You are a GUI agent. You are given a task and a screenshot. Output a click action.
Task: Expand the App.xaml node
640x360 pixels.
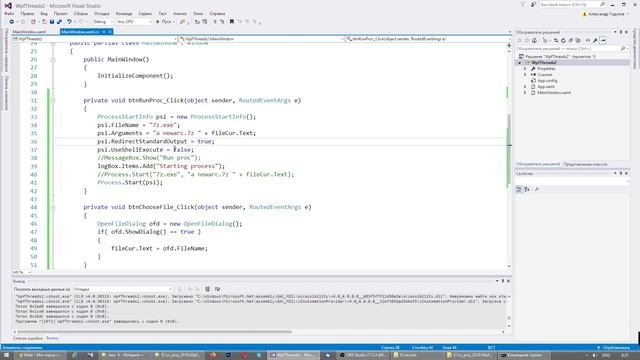coord(525,87)
